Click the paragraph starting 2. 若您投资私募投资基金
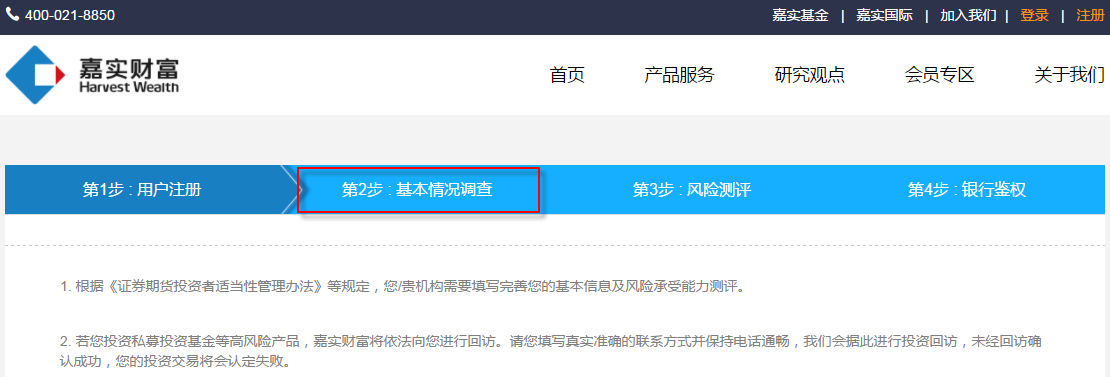The height and width of the screenshot is (377, 1110). pyautogui.click(x=551, y=351)
